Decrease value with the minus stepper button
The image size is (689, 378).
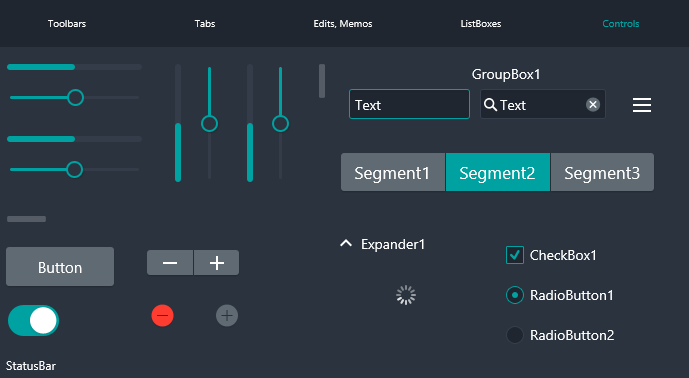(170, 263)
